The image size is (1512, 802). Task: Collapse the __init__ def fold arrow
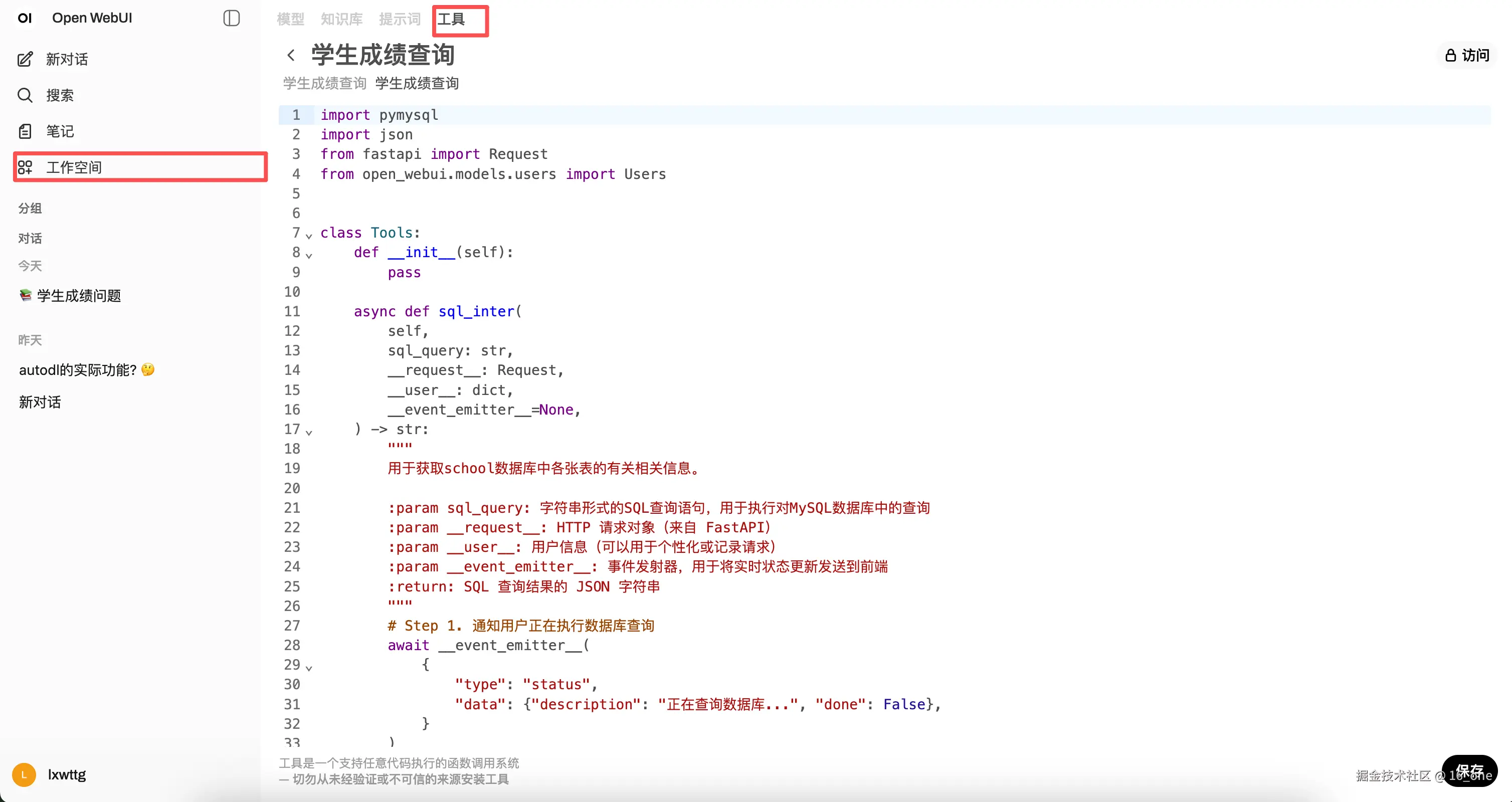pos(309,256)
